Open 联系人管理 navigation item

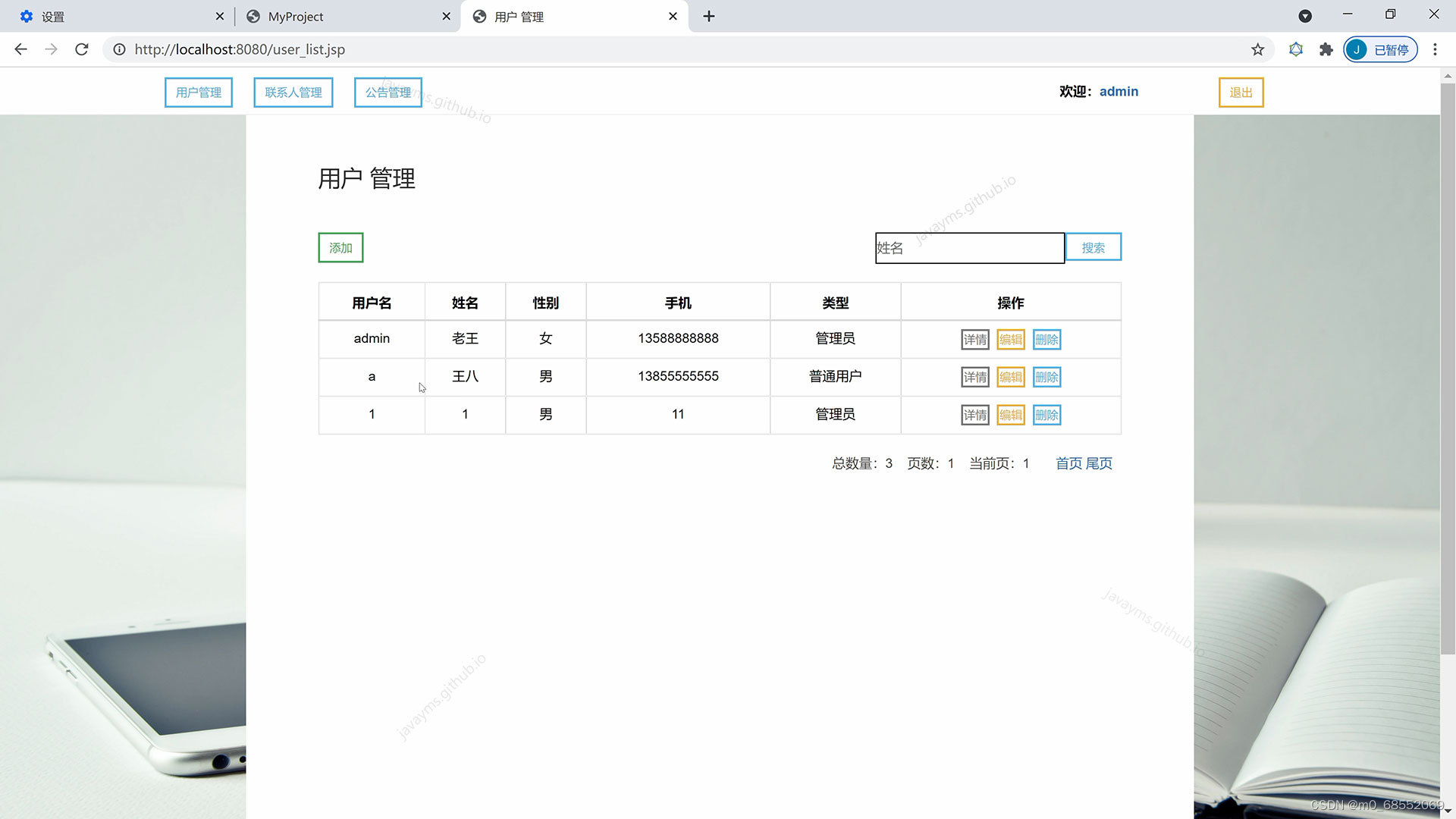click(293, 93)
